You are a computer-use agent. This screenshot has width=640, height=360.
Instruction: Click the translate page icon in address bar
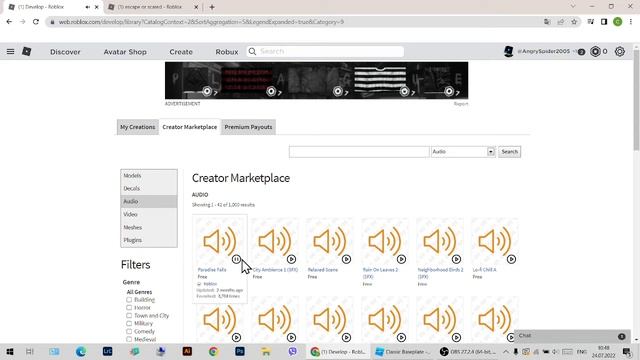point(547,22)
